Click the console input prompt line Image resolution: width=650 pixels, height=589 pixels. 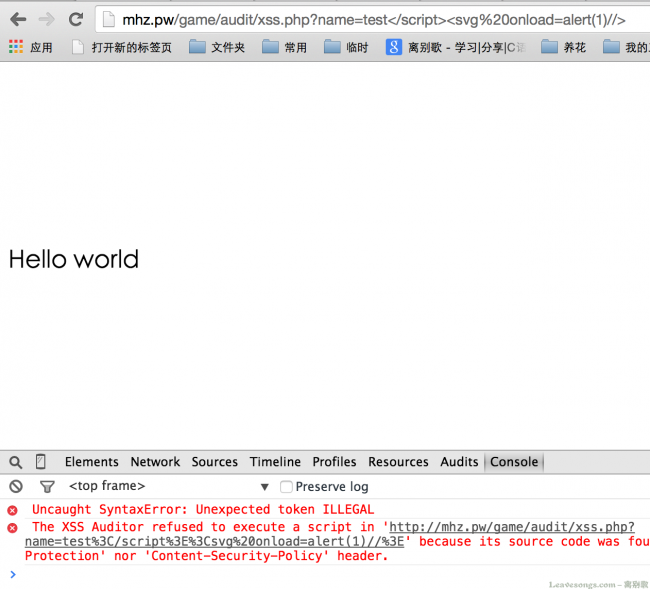tap(300, 574)
